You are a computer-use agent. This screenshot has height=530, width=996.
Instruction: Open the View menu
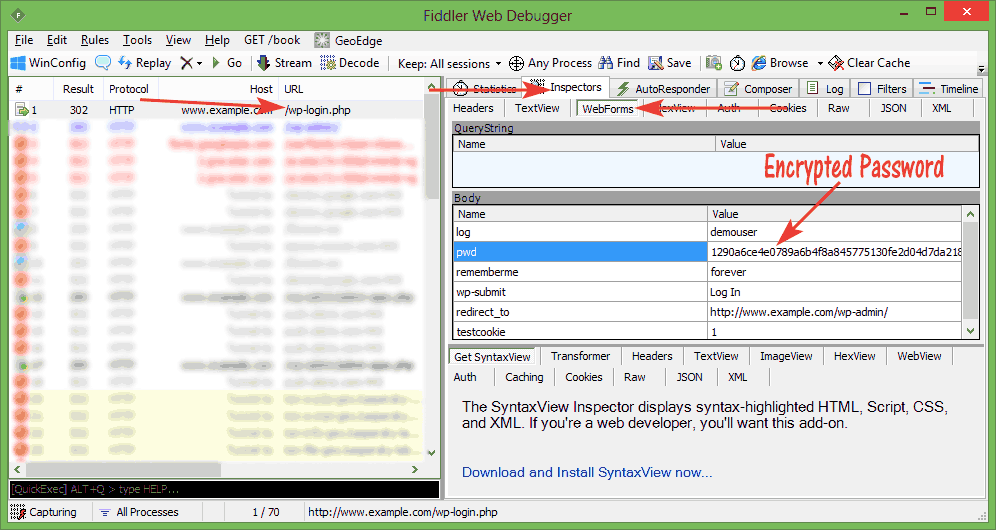tap(178, 40)
